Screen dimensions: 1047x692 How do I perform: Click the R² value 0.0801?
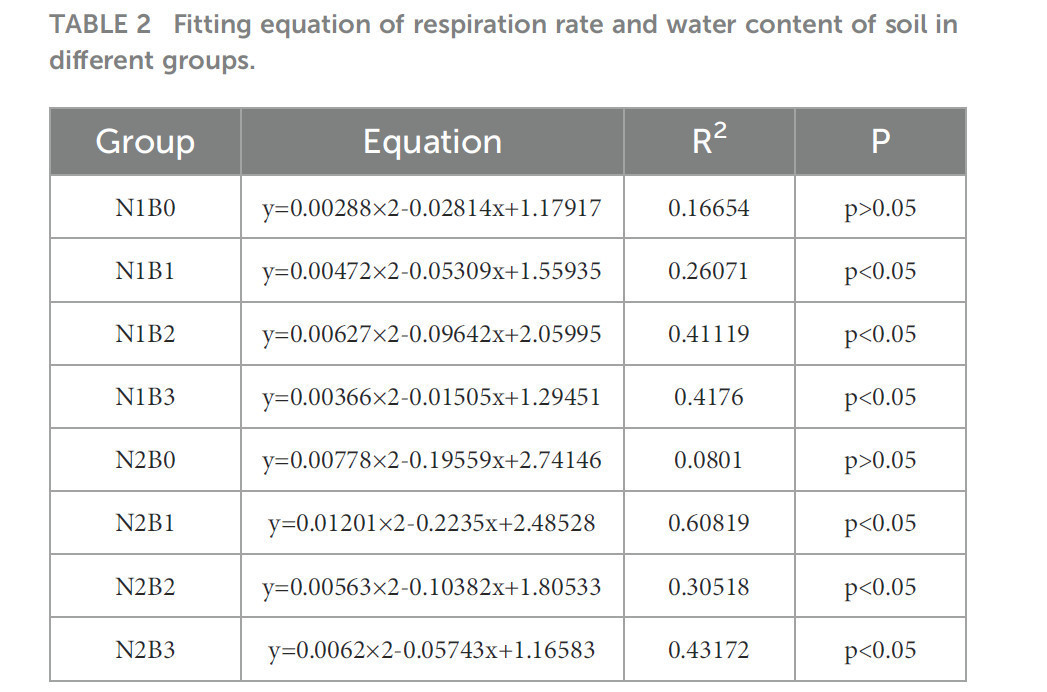708,460
